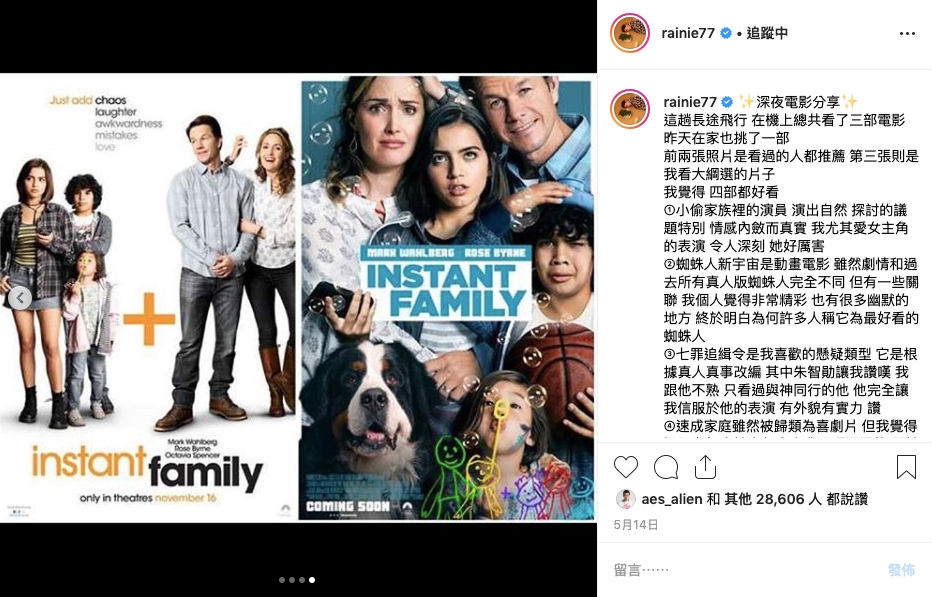Go to previous photo with left arrow

coord(20,298)
